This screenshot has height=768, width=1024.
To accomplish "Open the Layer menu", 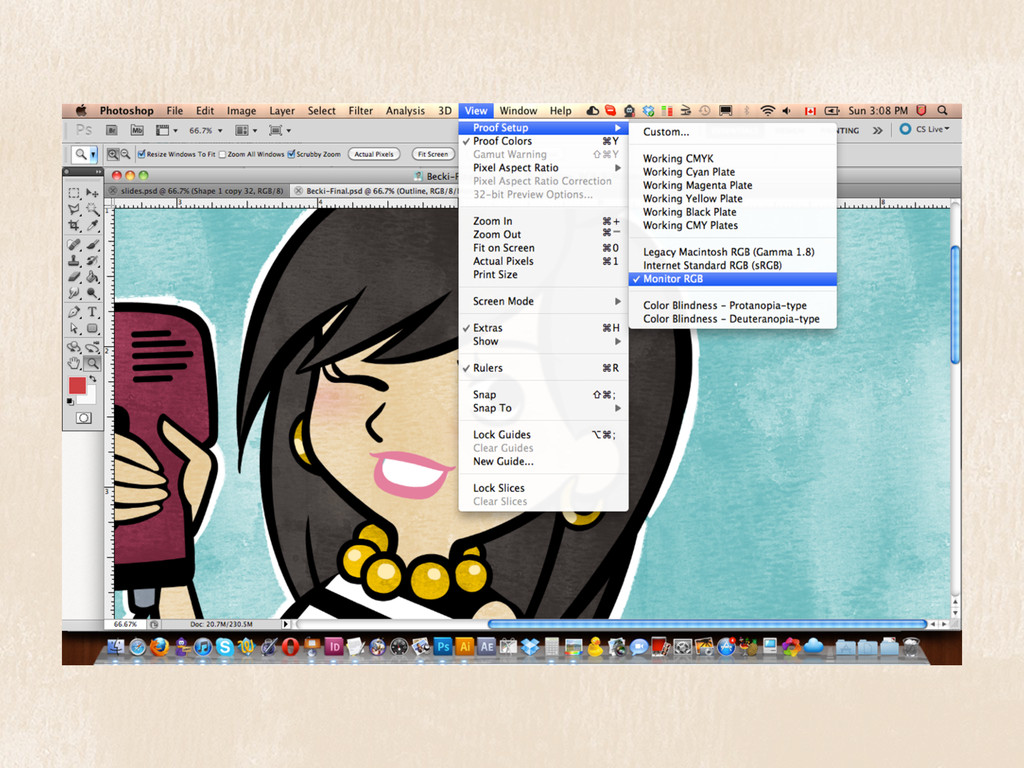I will [282, 110].
